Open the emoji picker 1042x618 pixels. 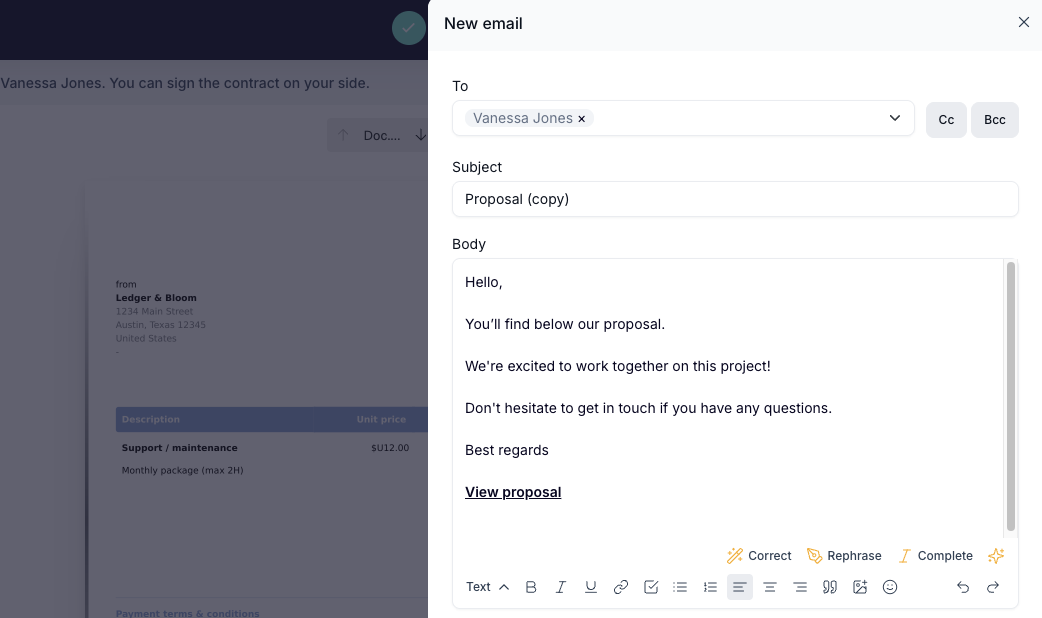(890, 587)
